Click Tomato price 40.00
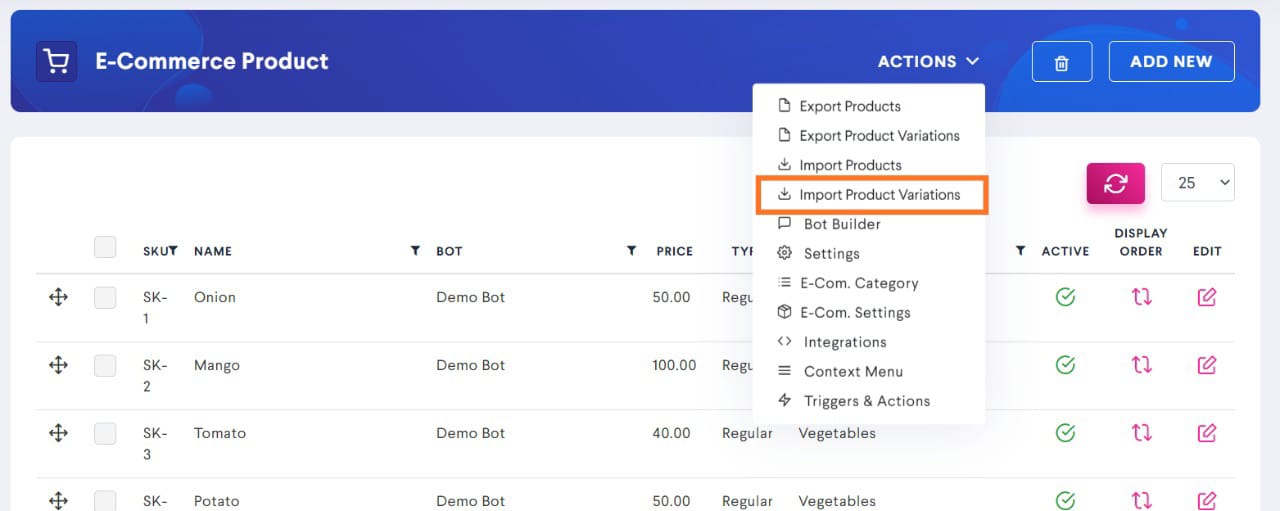Screen dimensions: 1280x511 click(671, 433)
